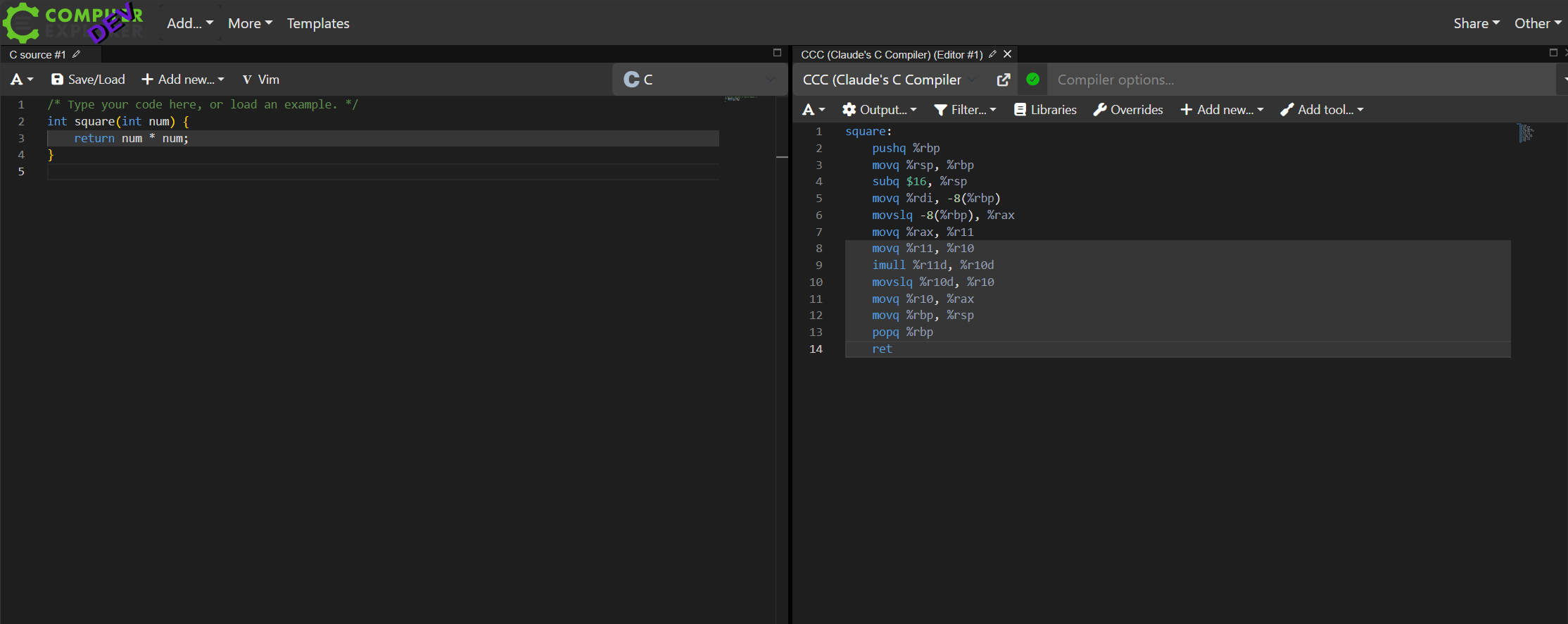Image resolution: width=1568 pixels, height=624 pixels.
Task: Click the green compilation status icon
Action: point(1032,80)
